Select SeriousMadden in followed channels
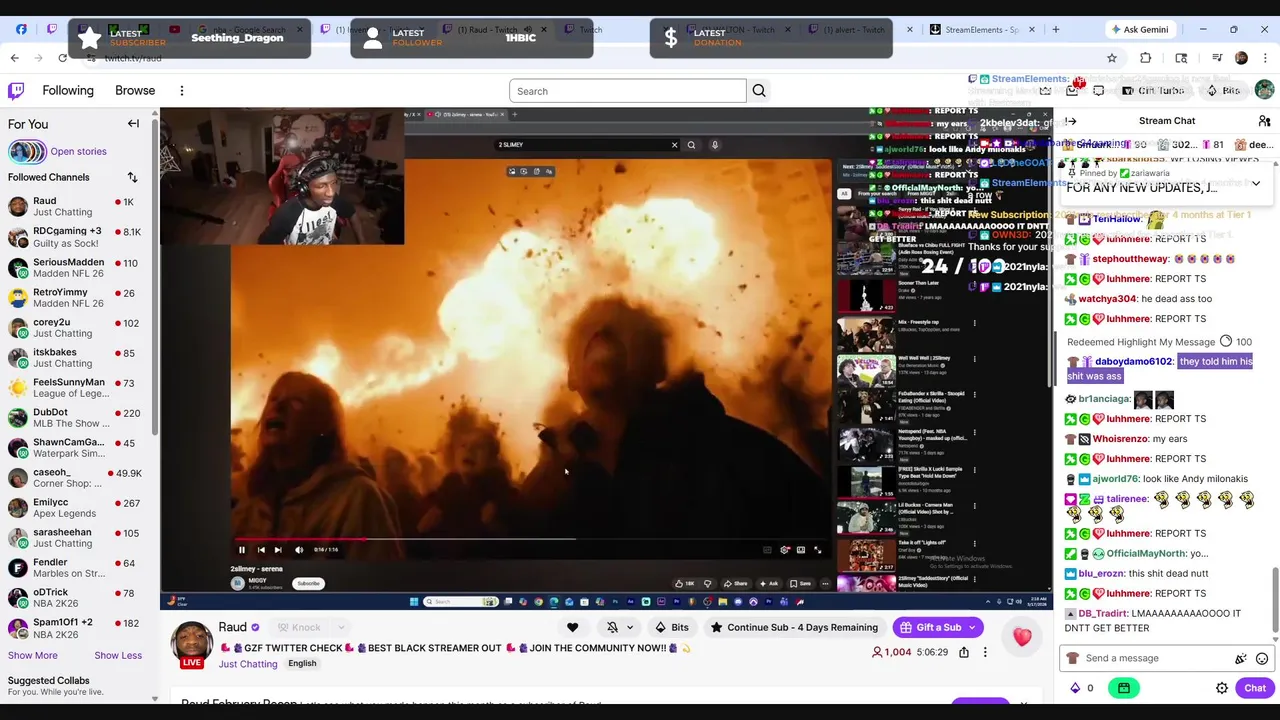The width and height of the screenshot is (1280, 720). [76, 268]
